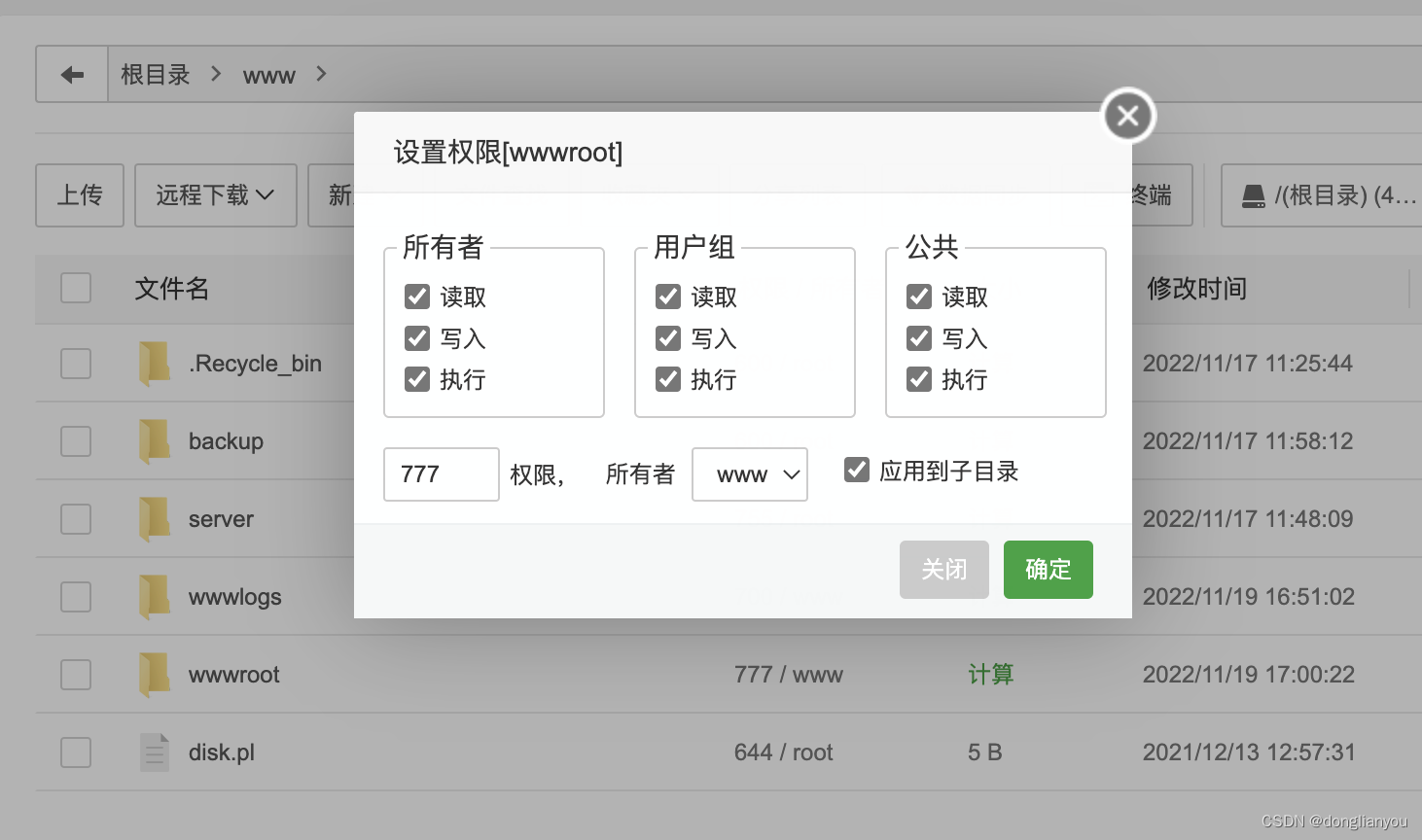Click 777 / www permission cell
This screenshot has height=840, width=1422.
pos(789,675)
